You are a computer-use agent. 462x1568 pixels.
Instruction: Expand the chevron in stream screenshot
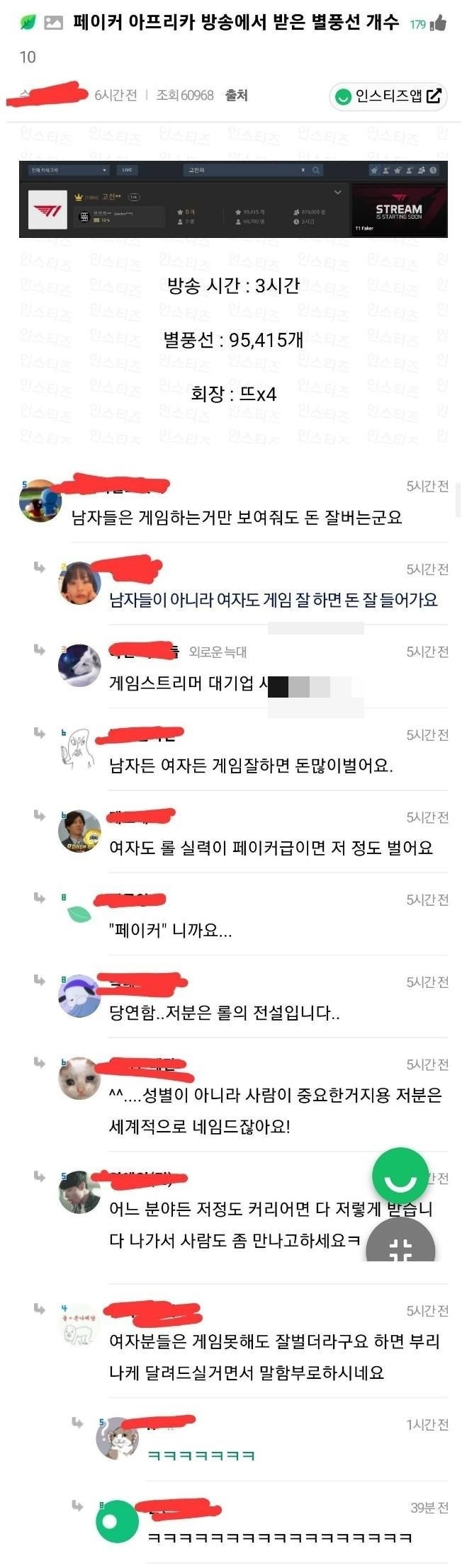point(338,192)
